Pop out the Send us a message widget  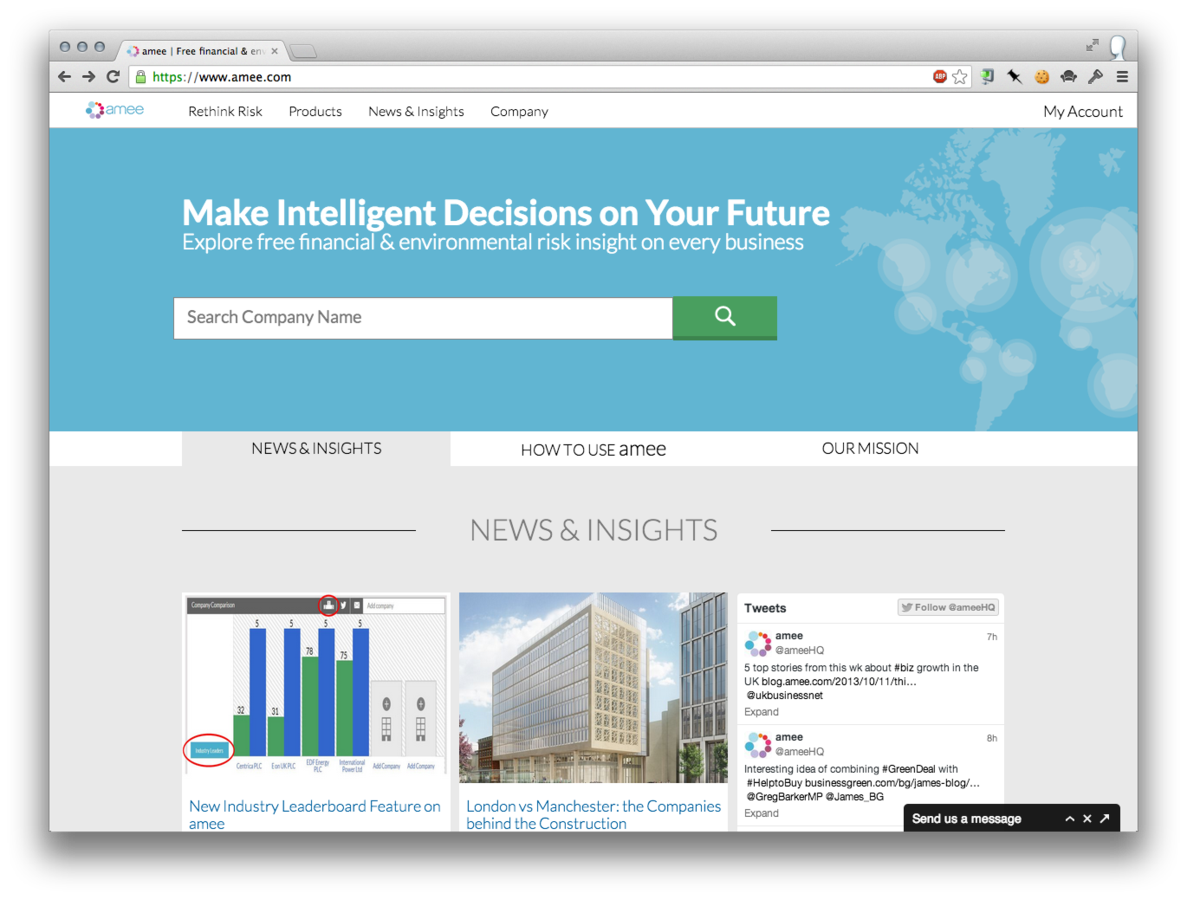pos(1104,818)
